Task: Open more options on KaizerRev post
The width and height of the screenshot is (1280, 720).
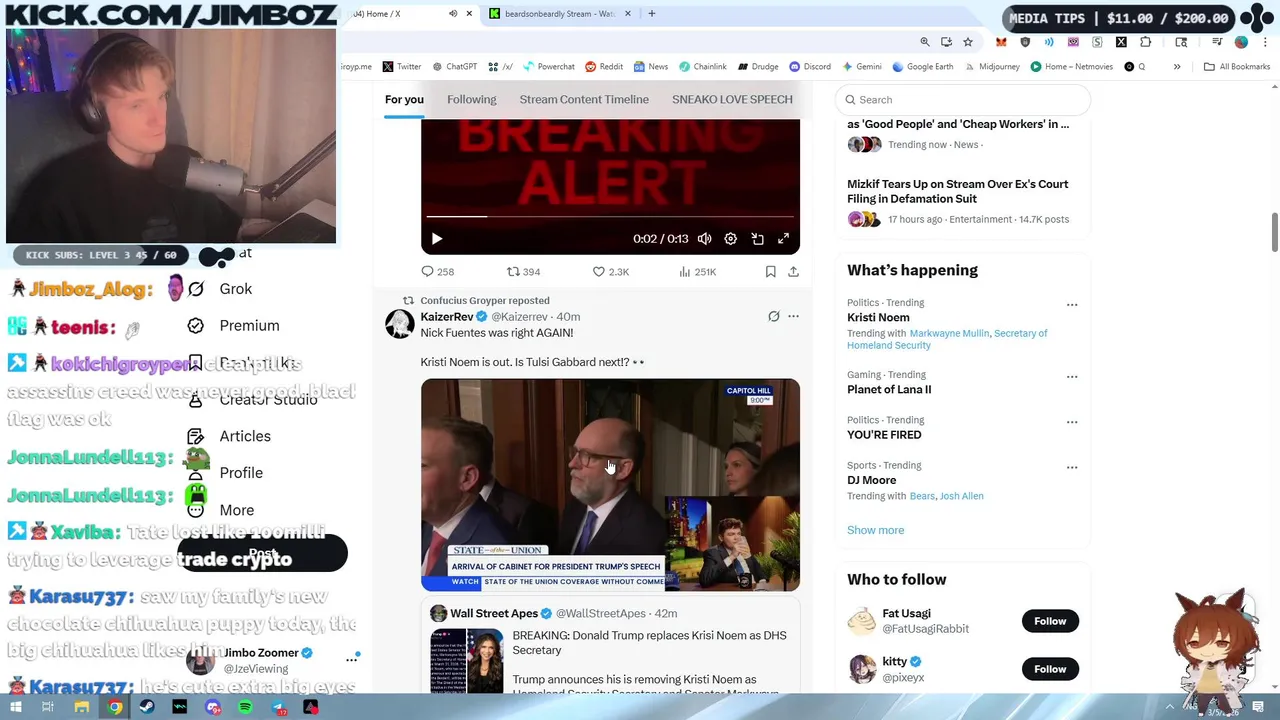Action: tap(793, 317)
